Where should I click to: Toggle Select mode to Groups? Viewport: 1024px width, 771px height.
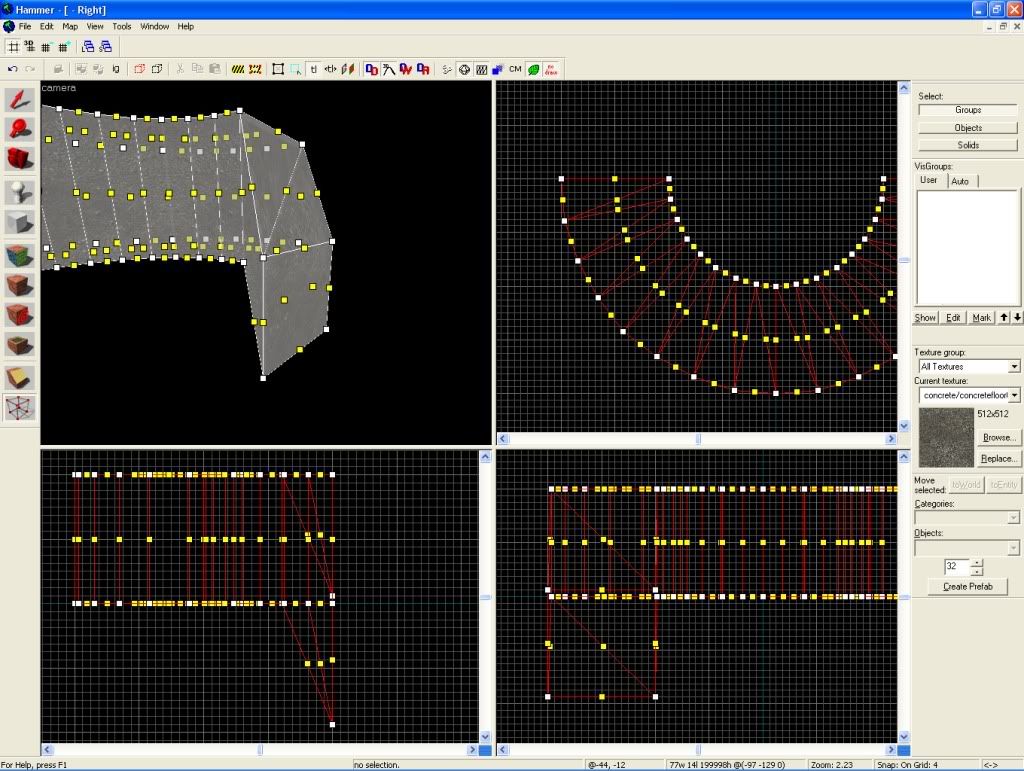pyautogui.click(x=967, y=110)
